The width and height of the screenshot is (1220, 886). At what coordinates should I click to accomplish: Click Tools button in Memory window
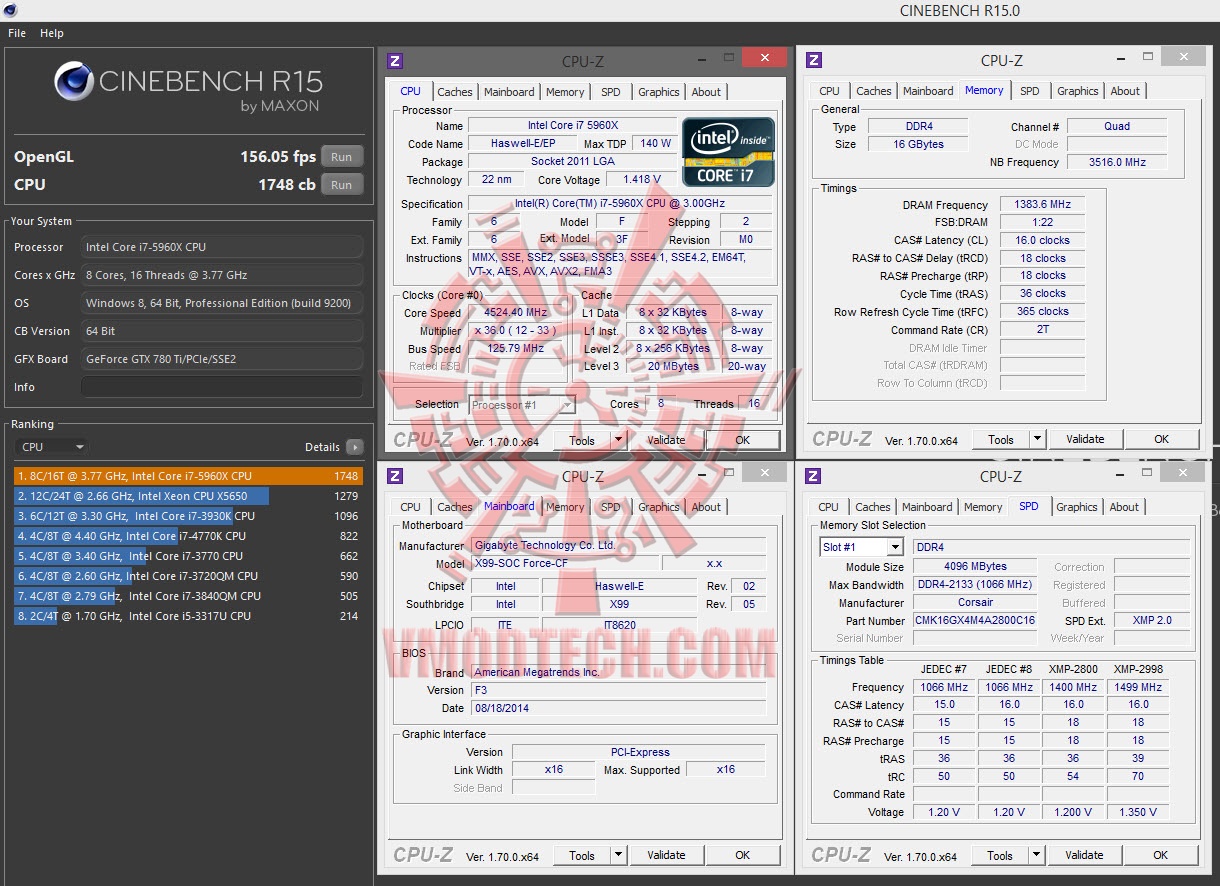tap(1001, 439)
